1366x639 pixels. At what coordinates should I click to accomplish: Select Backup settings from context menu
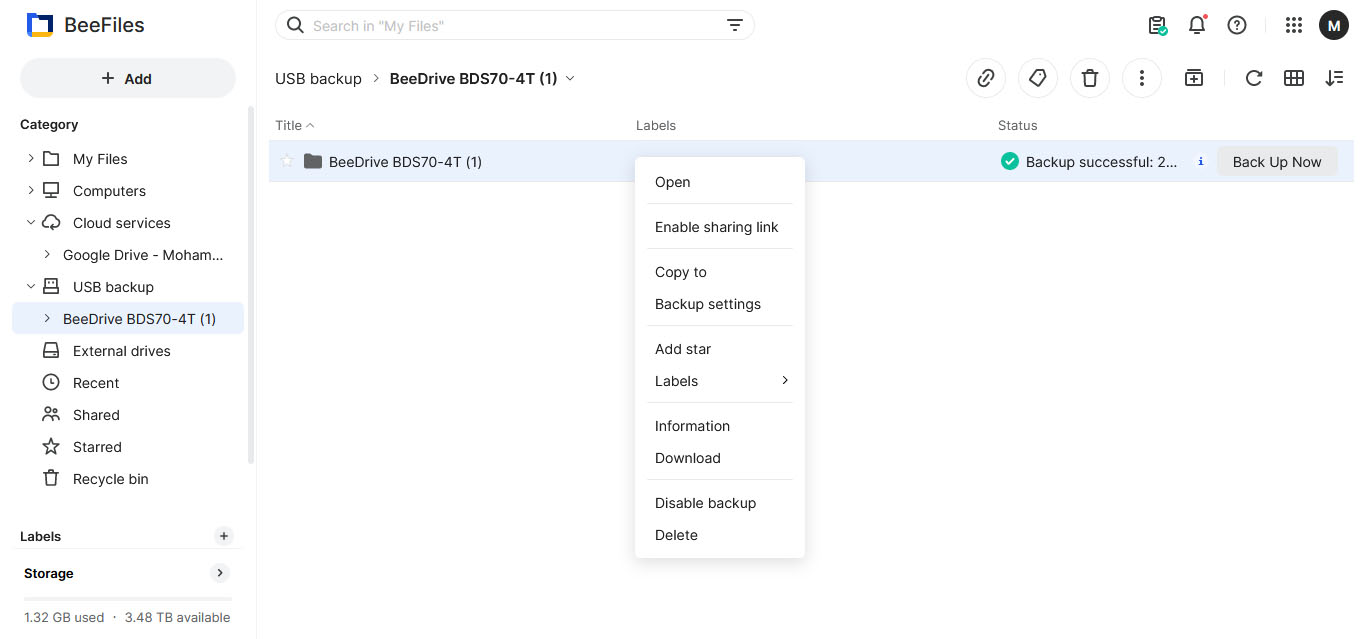coord(708,304)
